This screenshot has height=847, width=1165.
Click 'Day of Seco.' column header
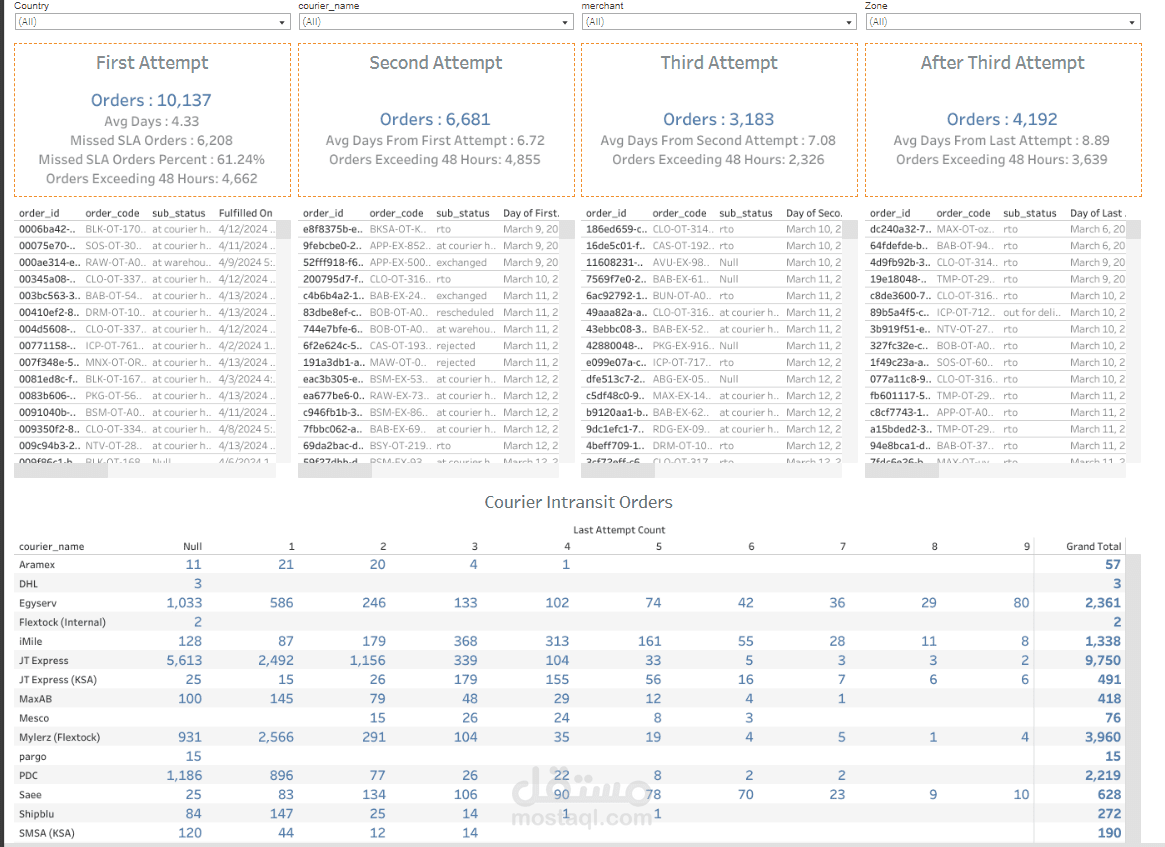(x=814, y=213)
